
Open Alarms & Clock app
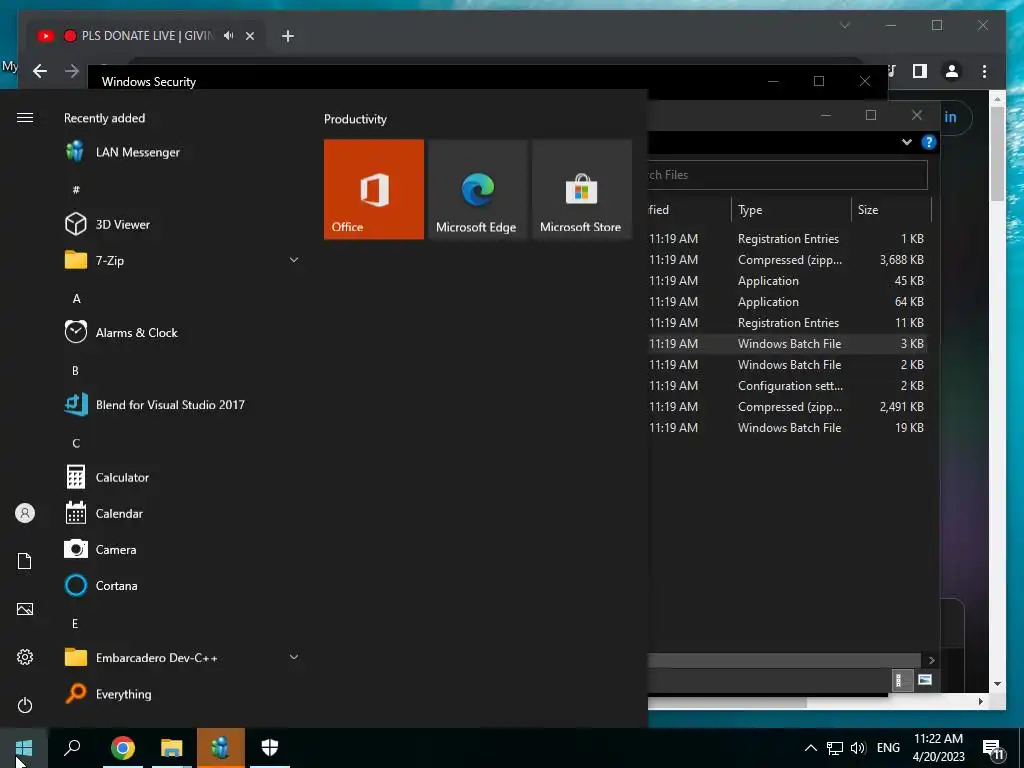pos(181,332)
